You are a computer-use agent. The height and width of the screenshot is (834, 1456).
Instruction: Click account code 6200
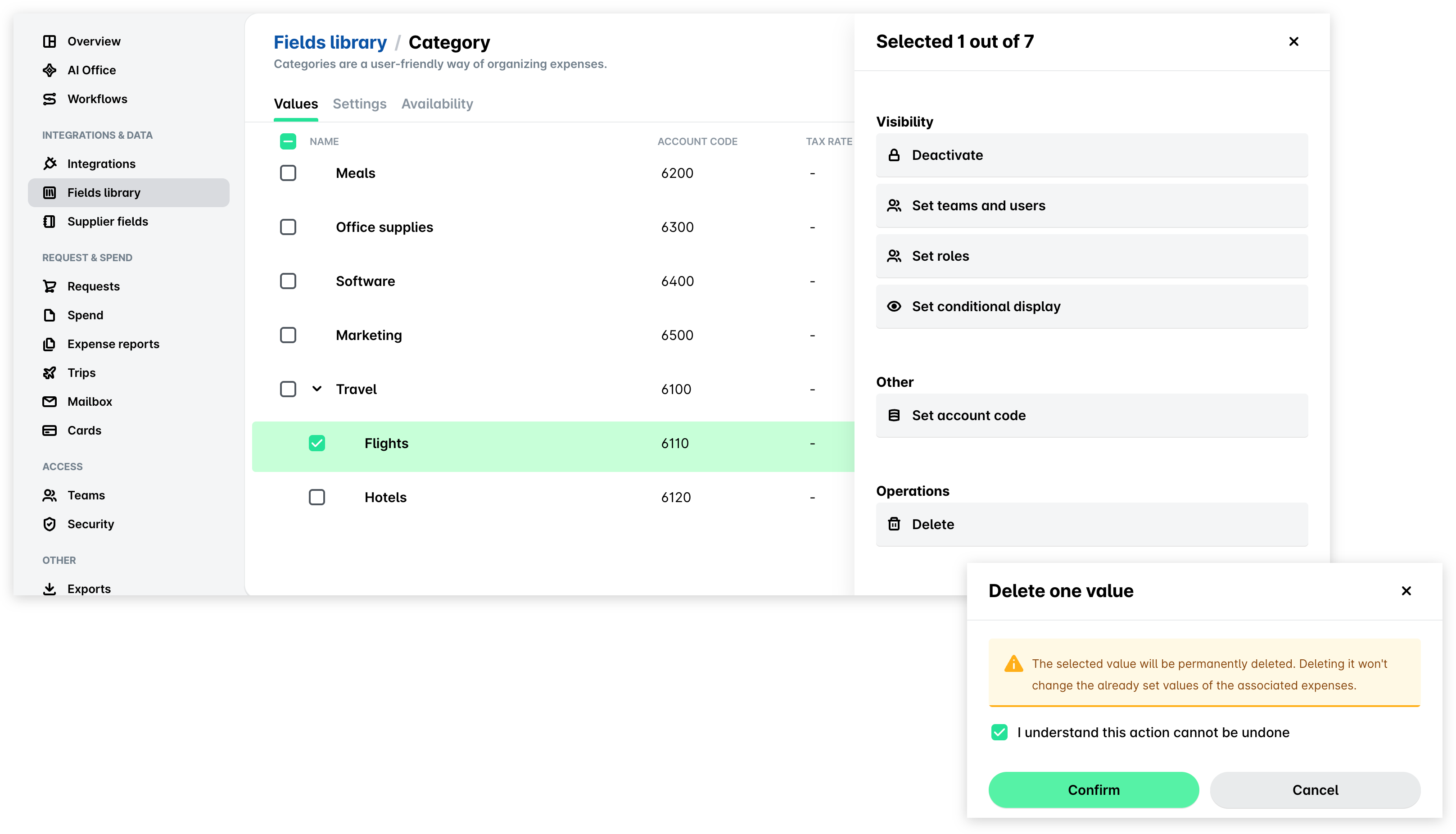(677, 173)
